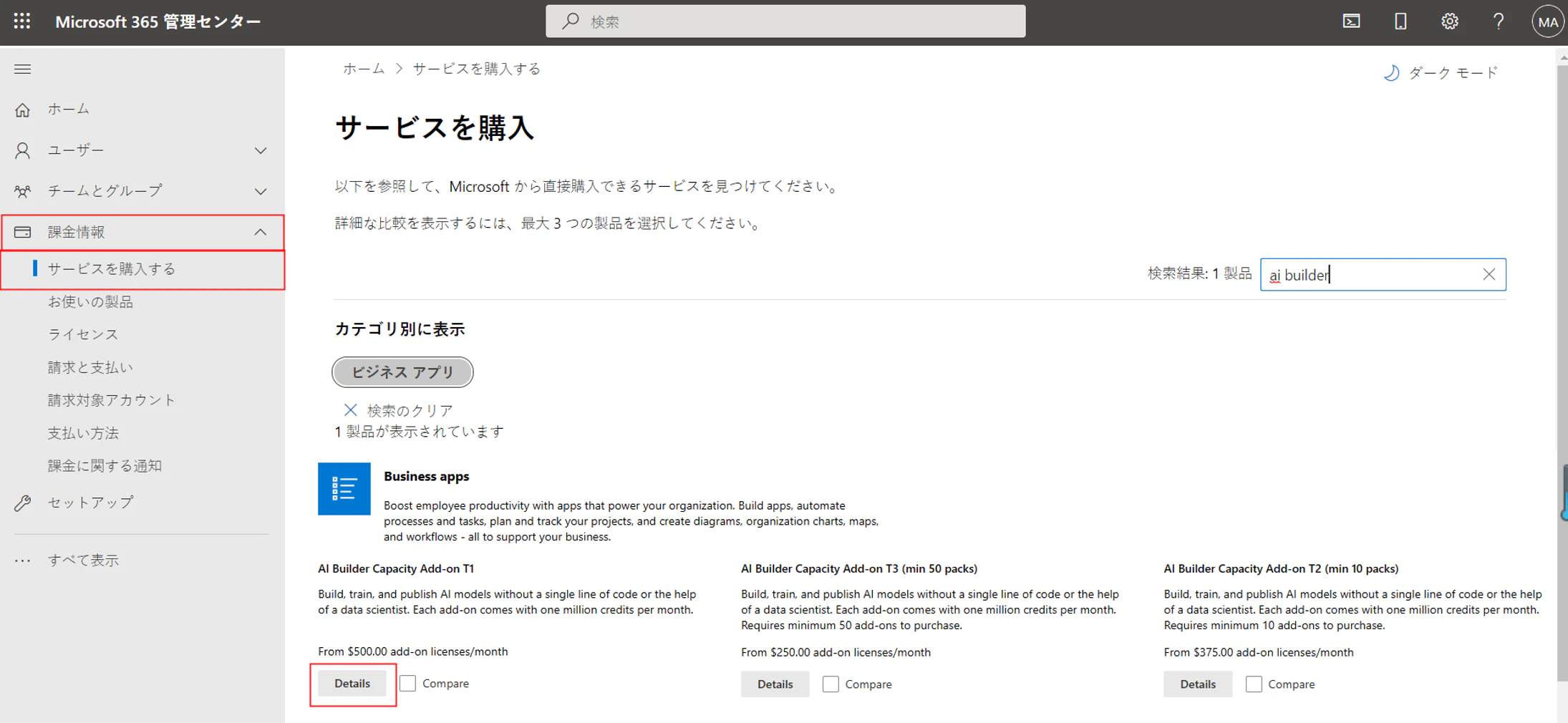Click the home icon beside ホーム
This screenshot has height=723, width=1568.
(23, 110)
